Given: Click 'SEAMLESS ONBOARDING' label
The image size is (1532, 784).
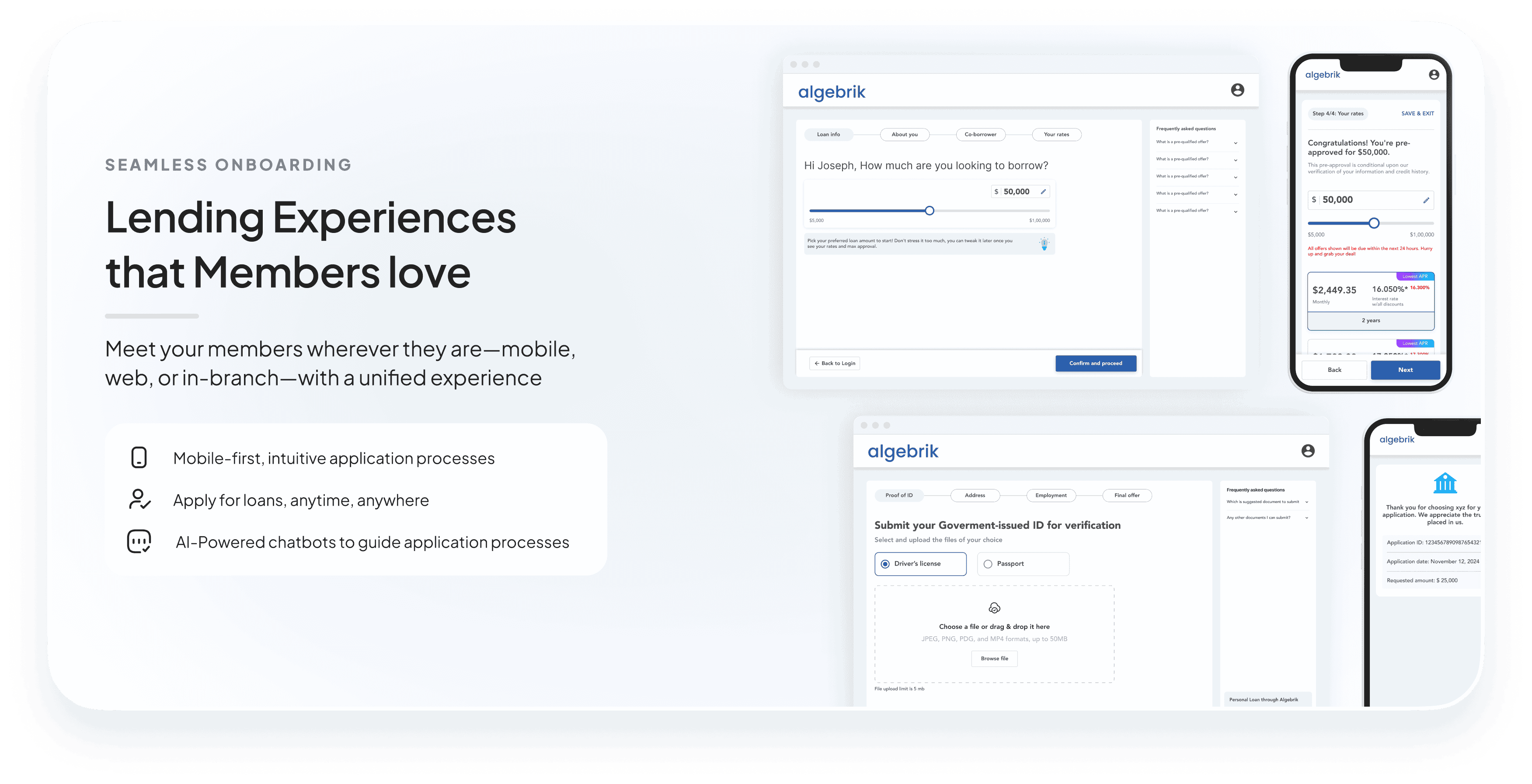Looking at the screenshot, I should click(x=228, y=165).
